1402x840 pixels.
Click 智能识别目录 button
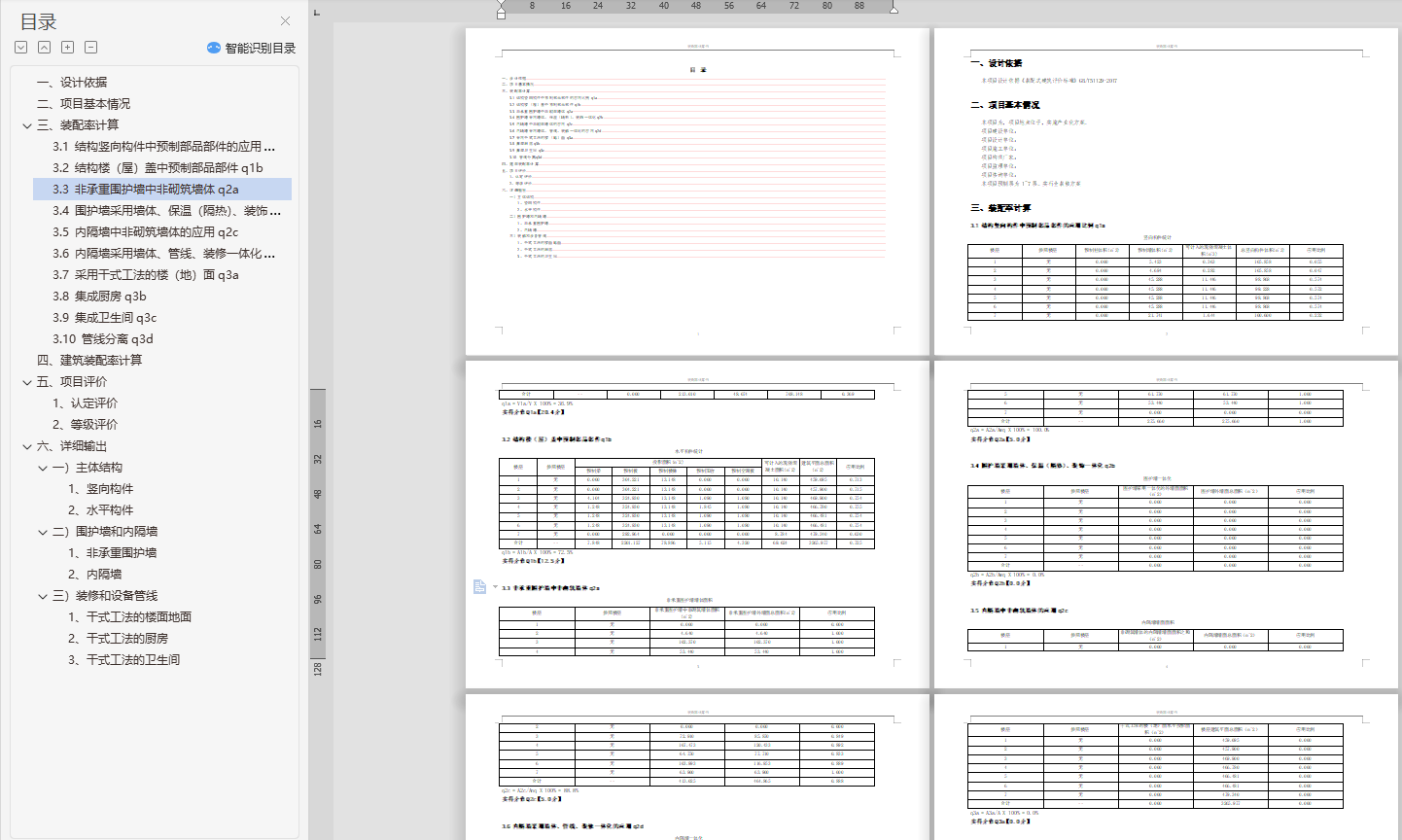pyautogui.click(x=260, y=48)
